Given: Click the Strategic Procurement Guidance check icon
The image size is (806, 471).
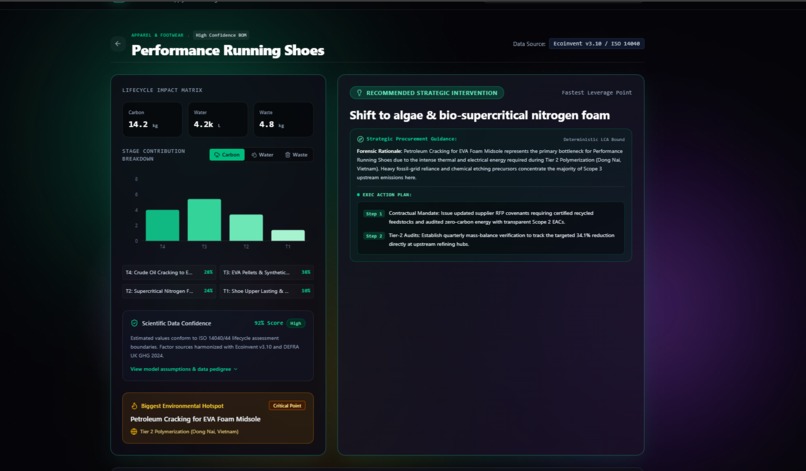Looking at the screenshot, I should tap(360, 139).
